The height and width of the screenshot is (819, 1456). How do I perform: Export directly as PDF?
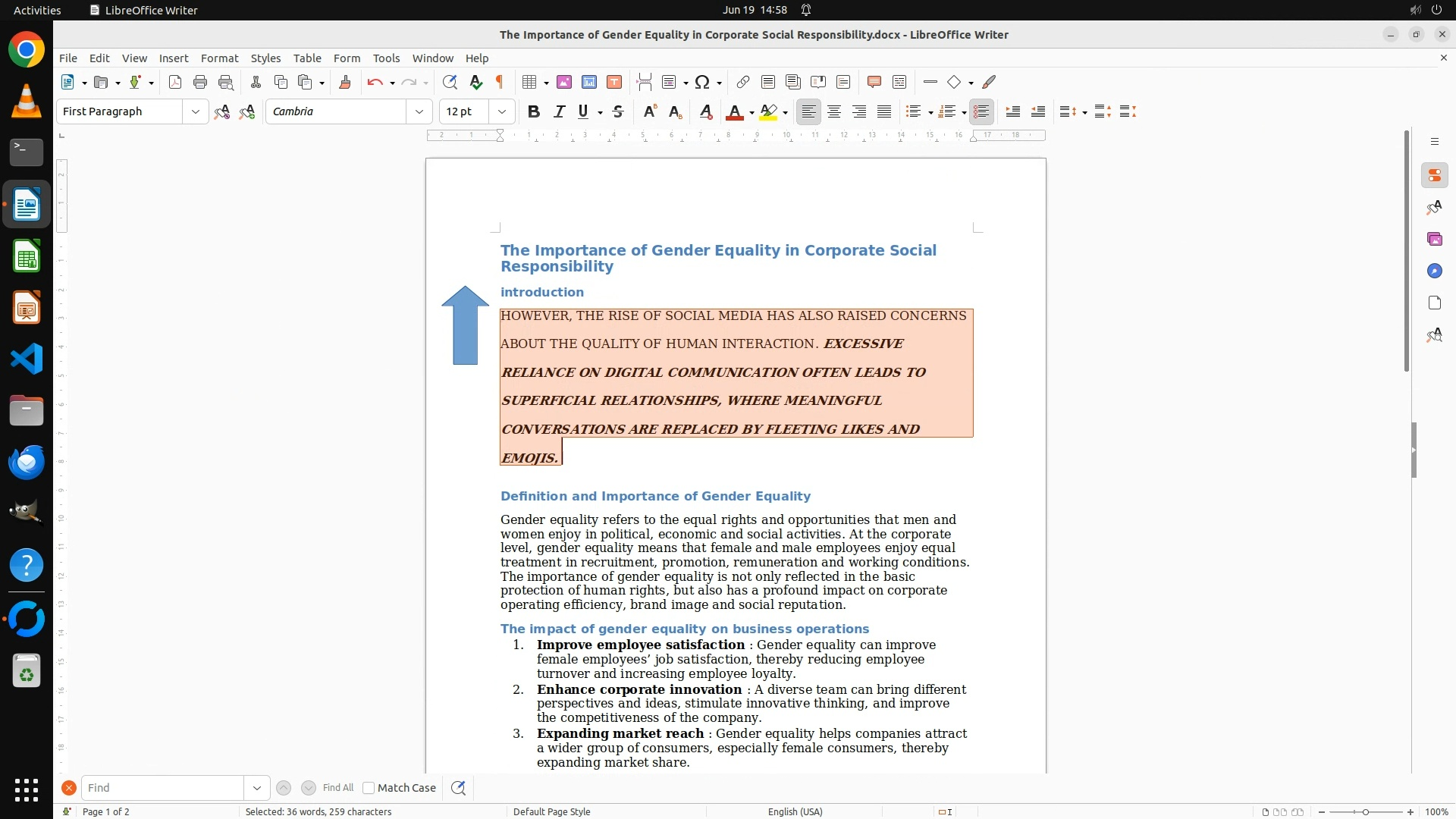point(175,83)
